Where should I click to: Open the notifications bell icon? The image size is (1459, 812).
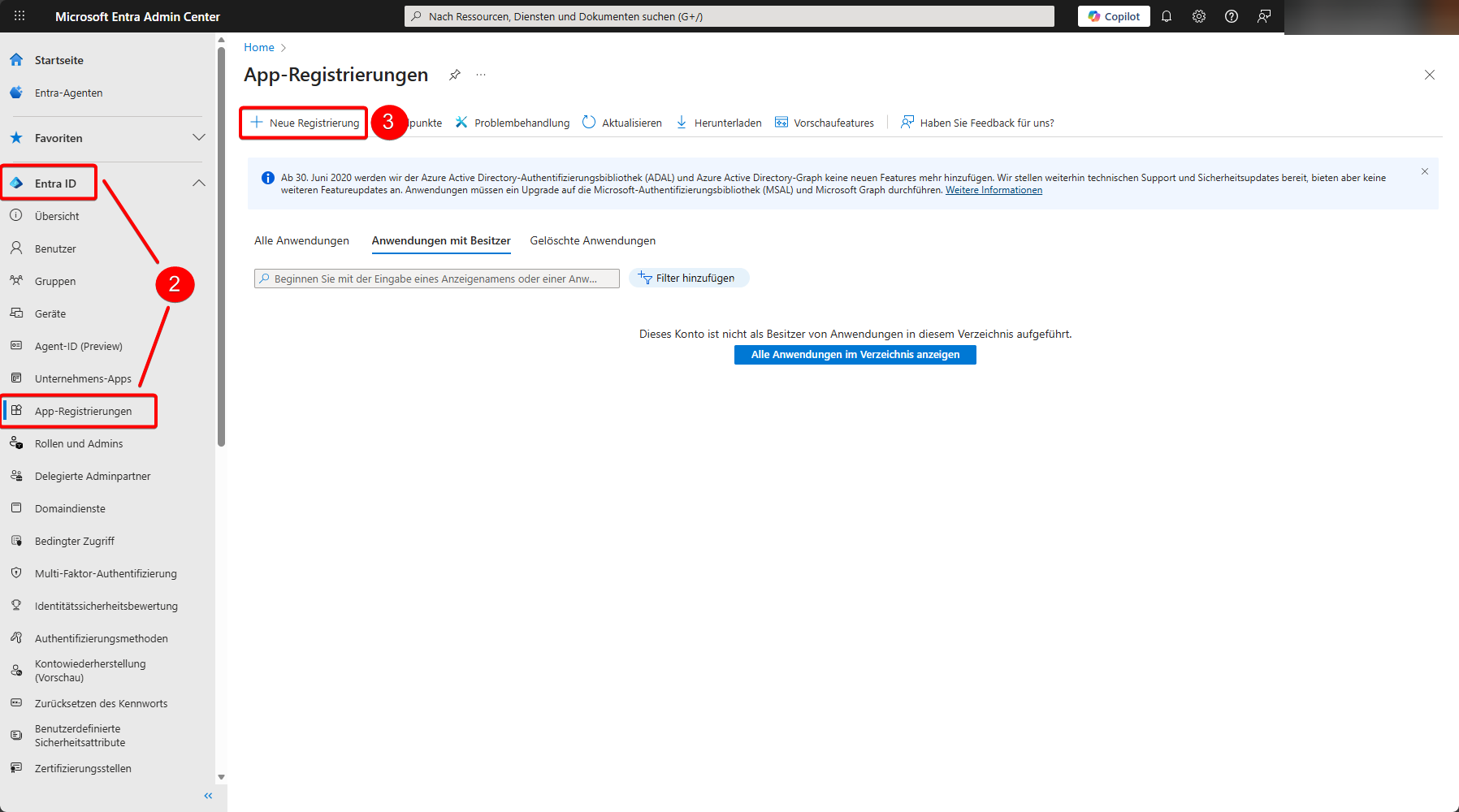pos(1167,16)
